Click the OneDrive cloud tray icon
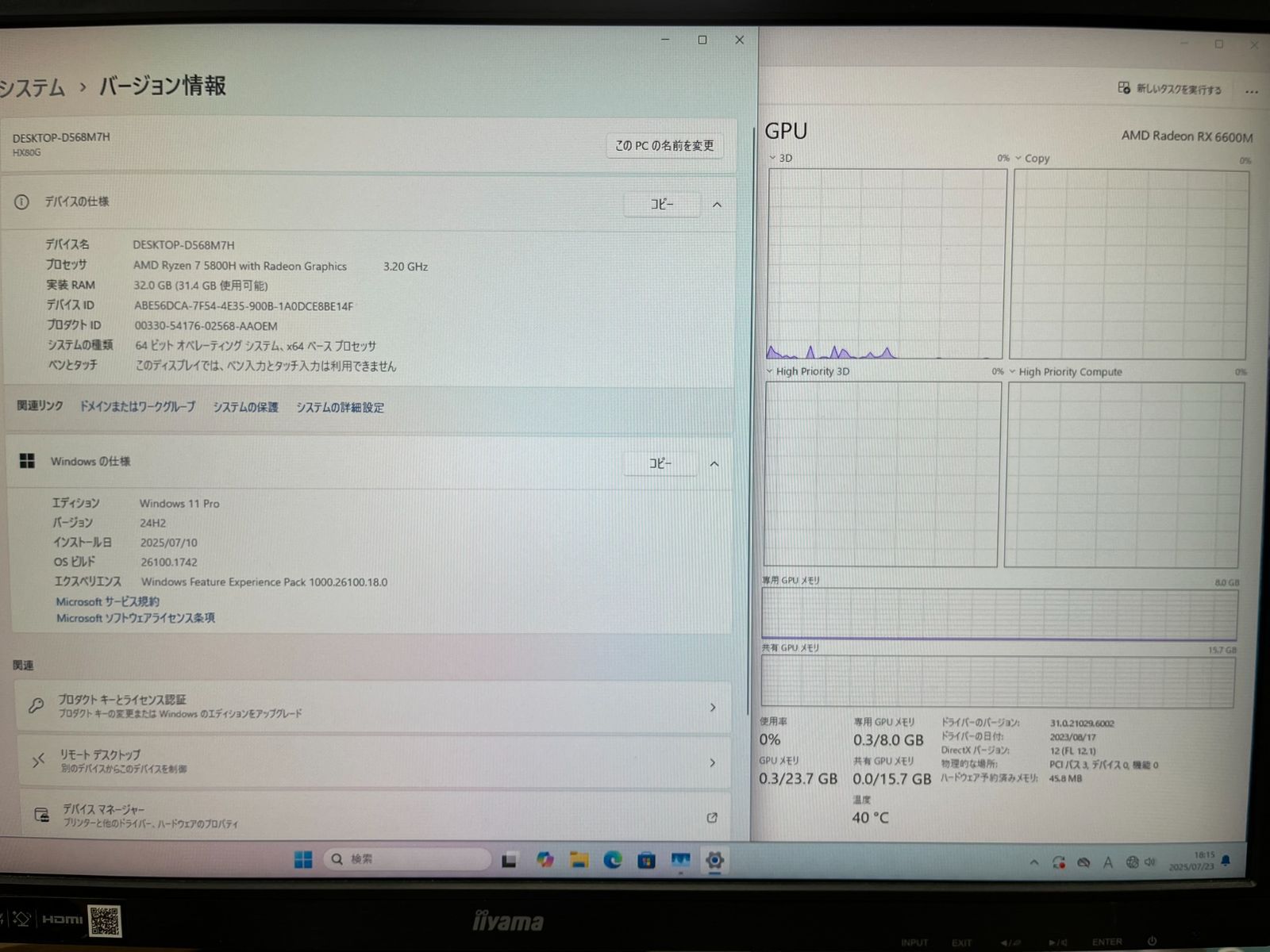Screen dimensions: 1270x952 (1083, 862)
